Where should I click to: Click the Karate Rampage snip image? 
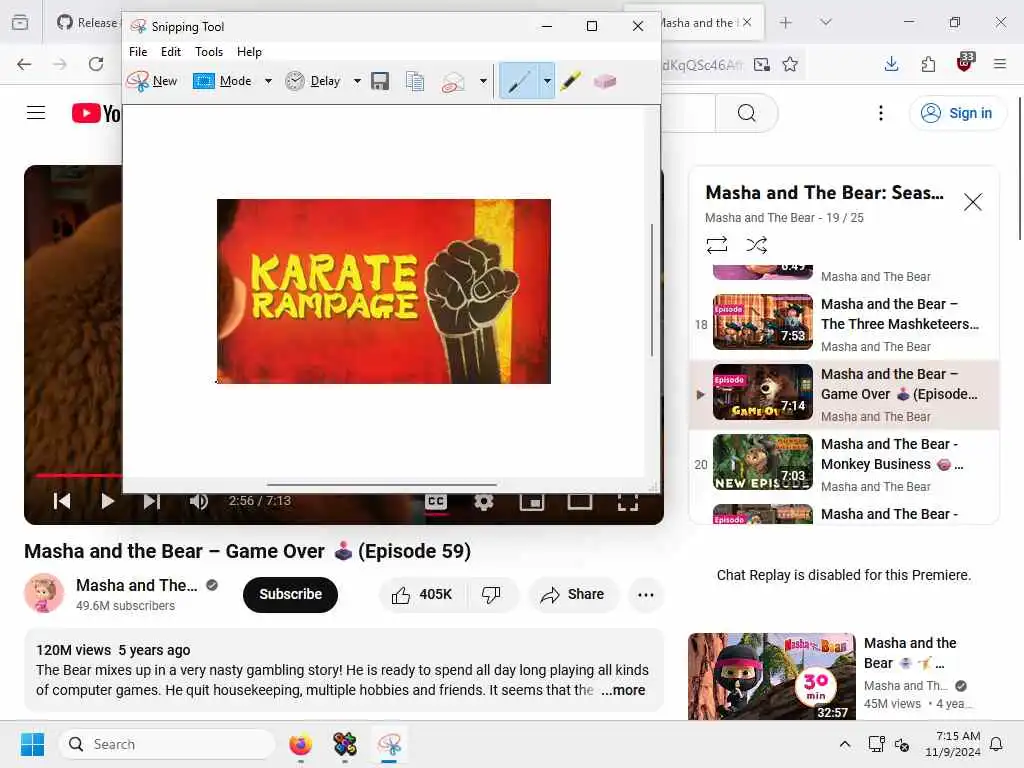[384, 291]
